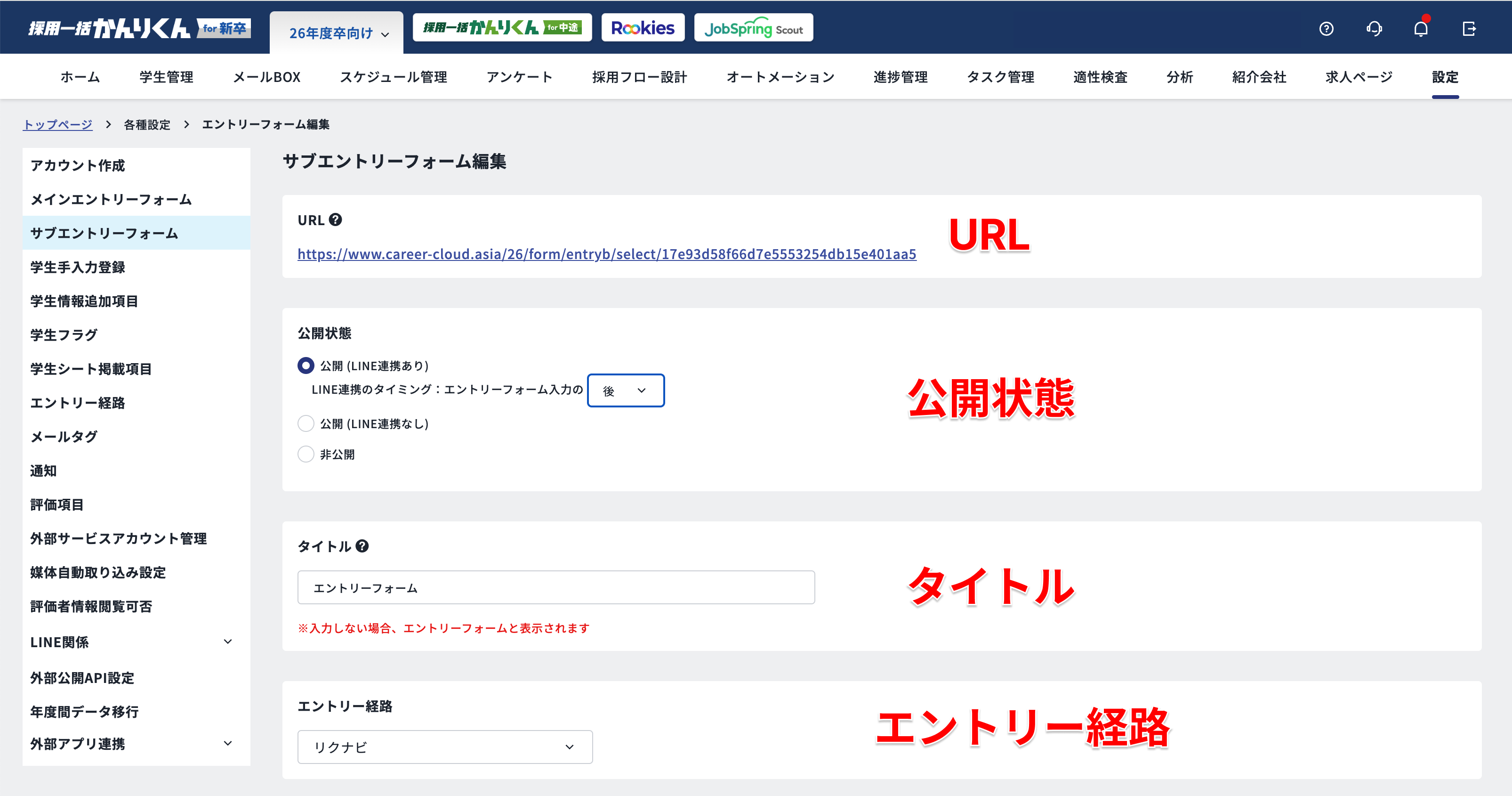Navigate to トップページ breadcrumb link
Viewport: 1512px width, 796px height.
click(57, 124)
